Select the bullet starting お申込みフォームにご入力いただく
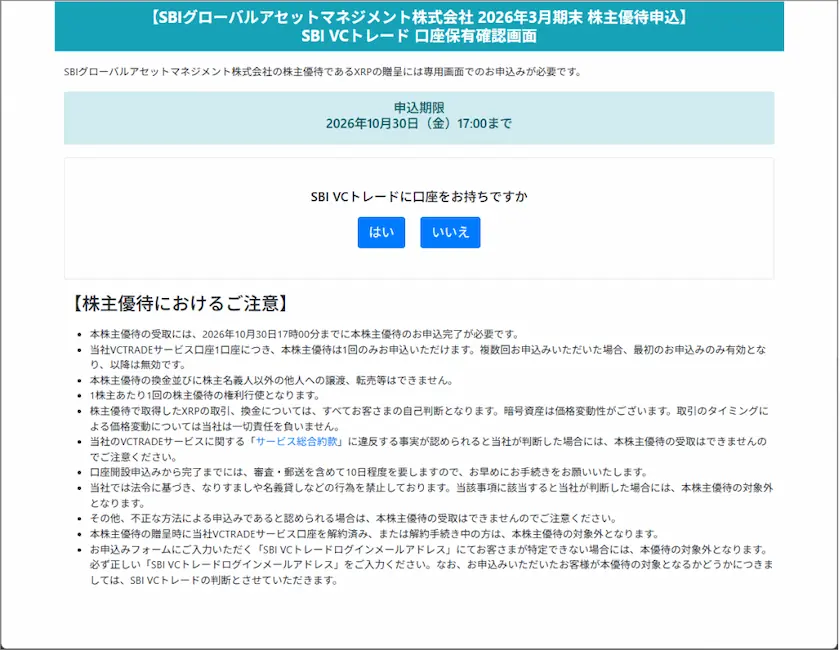Viewport: 840px width, 650px height. 431,565
